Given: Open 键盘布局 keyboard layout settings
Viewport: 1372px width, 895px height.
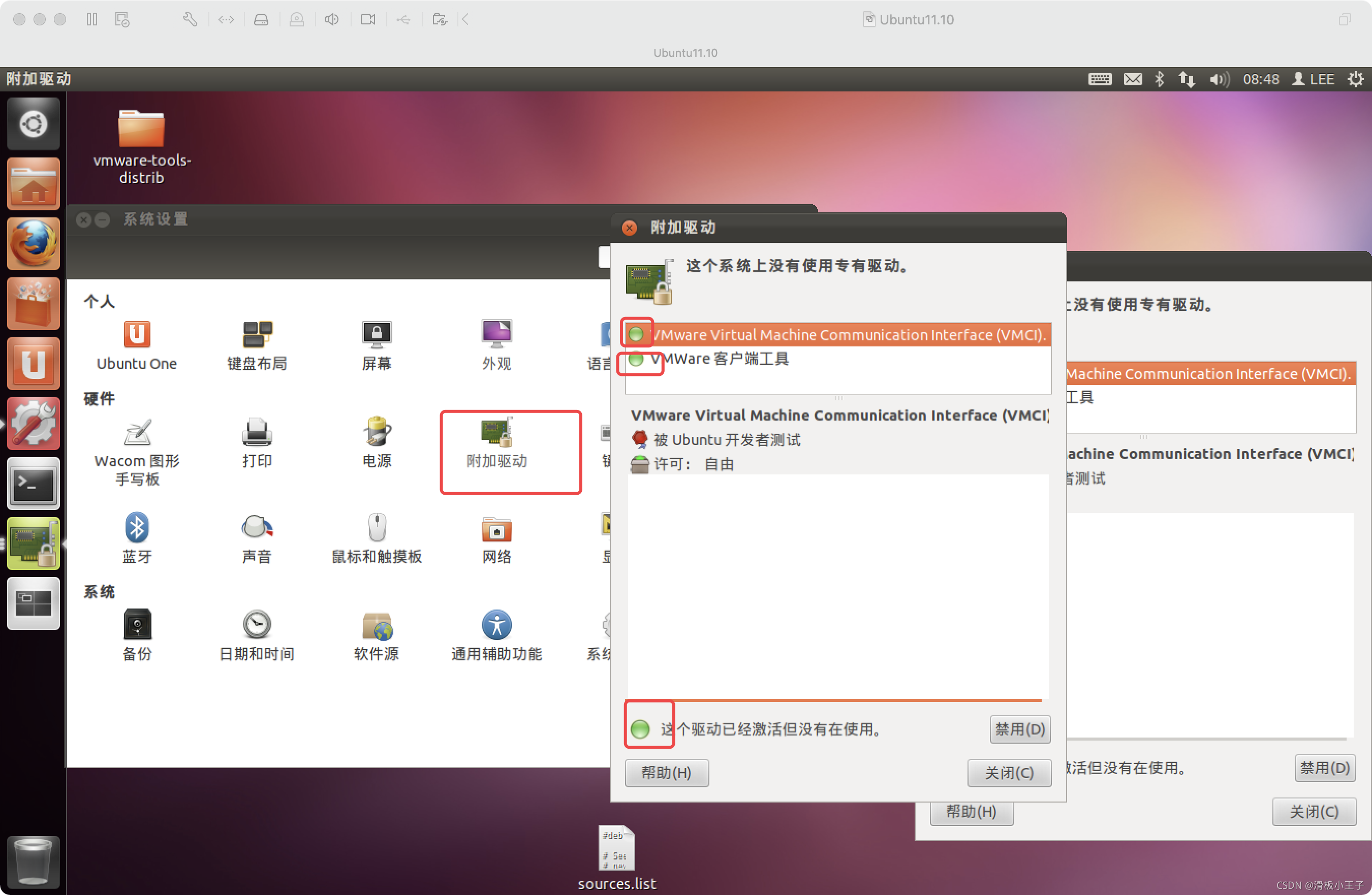Looking at the screenshot, I should [257, 345].
